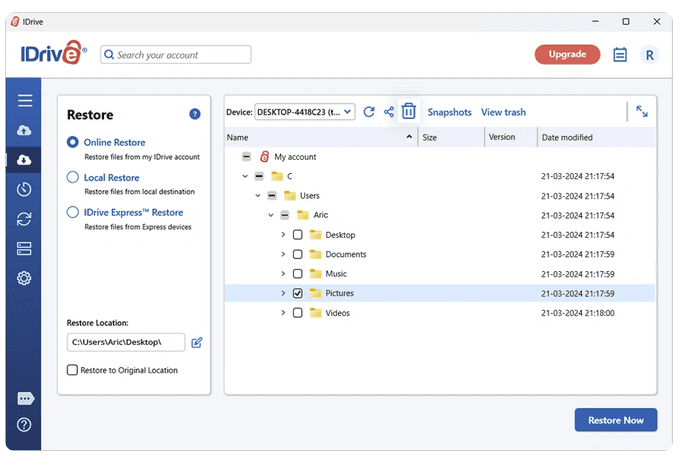
Task: Click the Restore help info icon
Action: [195, 114]
